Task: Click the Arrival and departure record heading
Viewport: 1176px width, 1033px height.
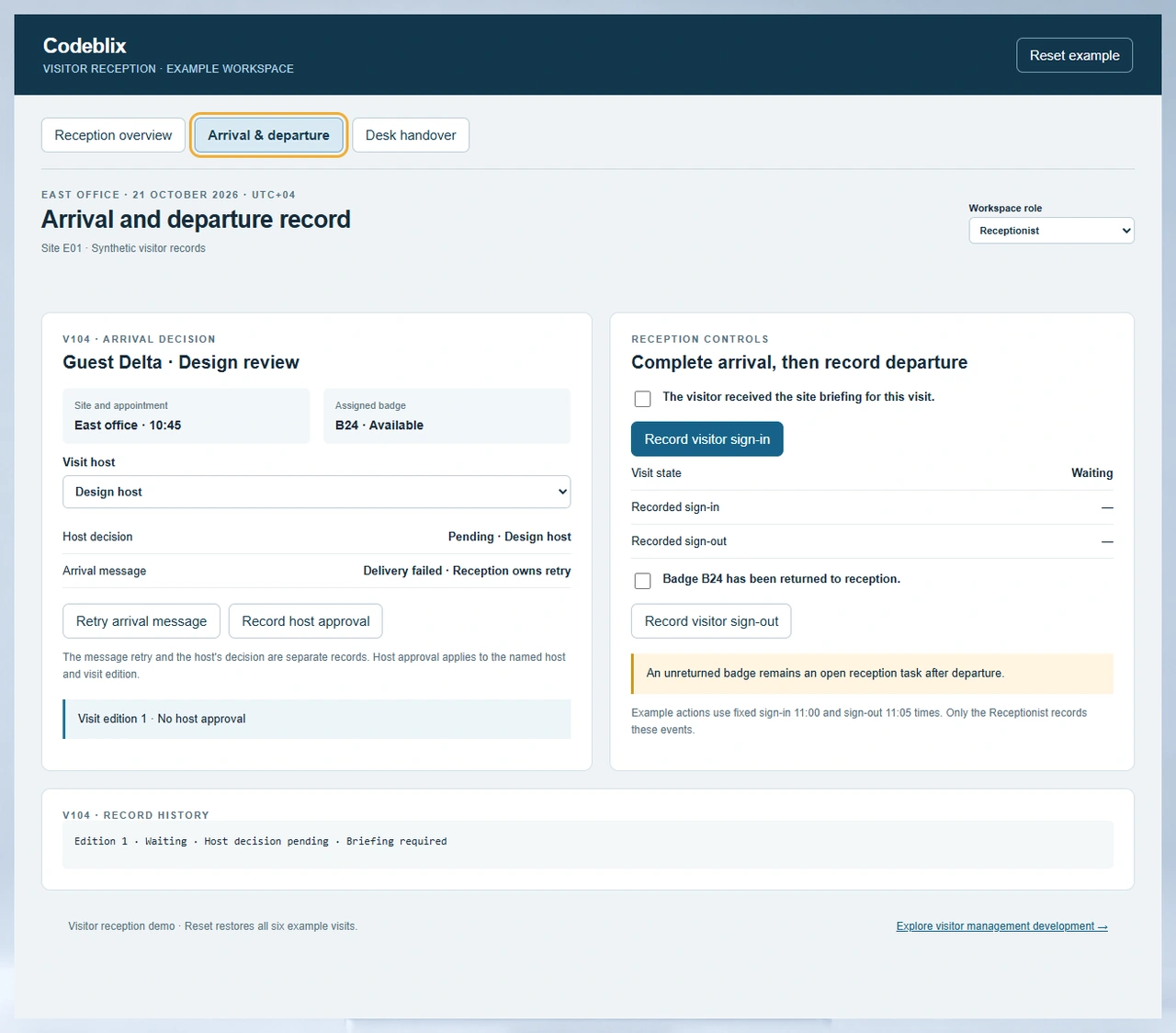Action: click(196, 220)
